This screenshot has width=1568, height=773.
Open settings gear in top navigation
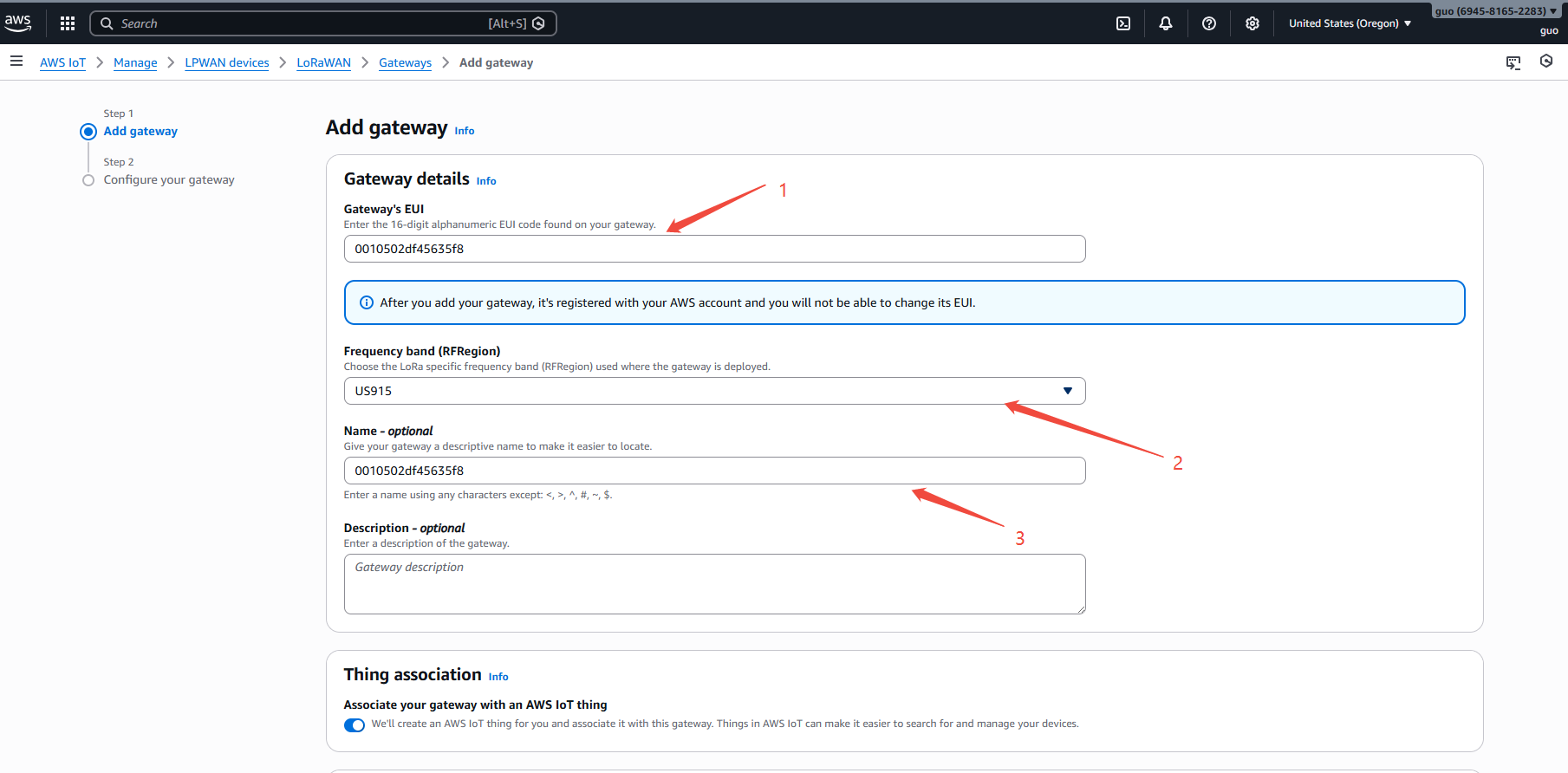pos(1252,23)
